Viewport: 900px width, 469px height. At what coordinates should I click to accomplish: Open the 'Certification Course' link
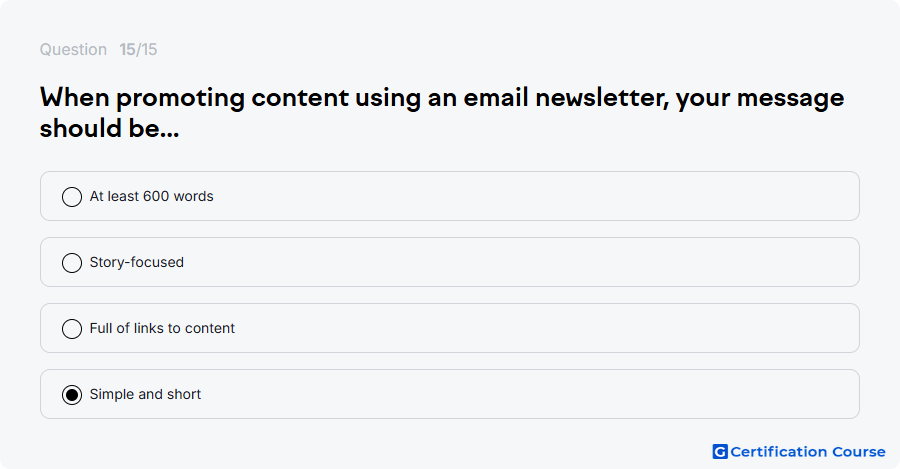point(799,452)
